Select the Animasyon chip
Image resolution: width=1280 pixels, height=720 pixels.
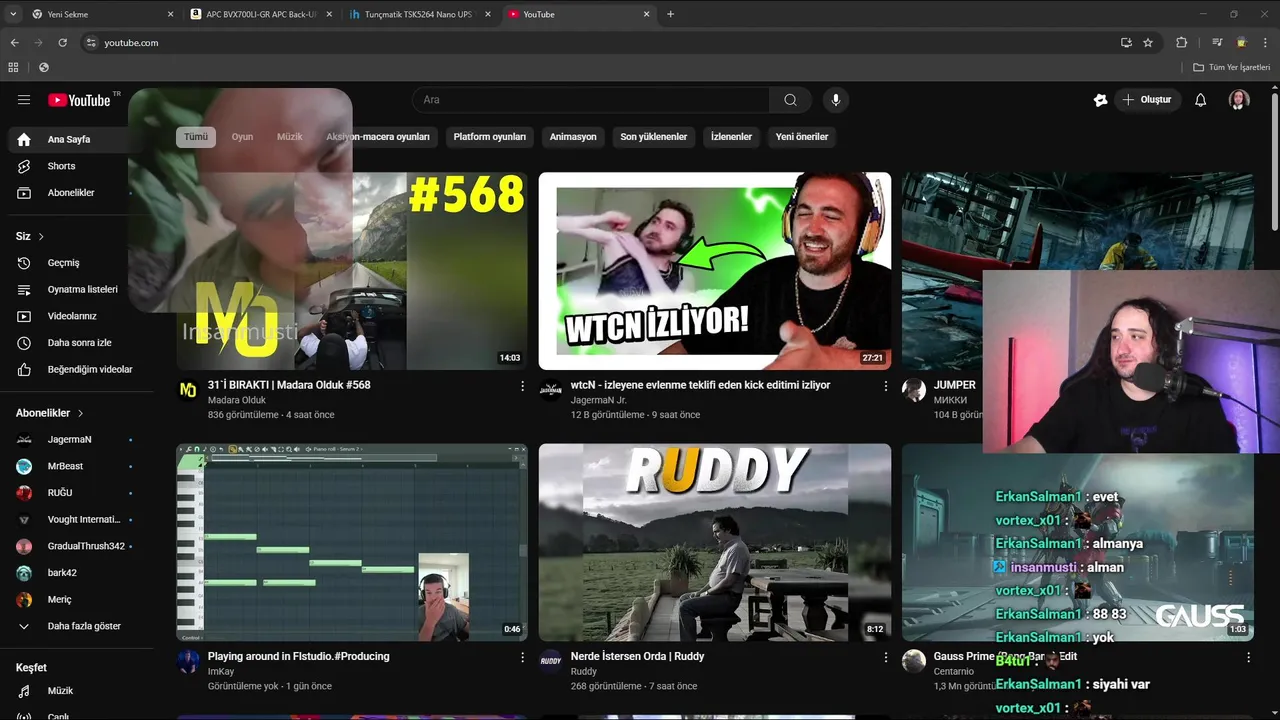[573, 137]
